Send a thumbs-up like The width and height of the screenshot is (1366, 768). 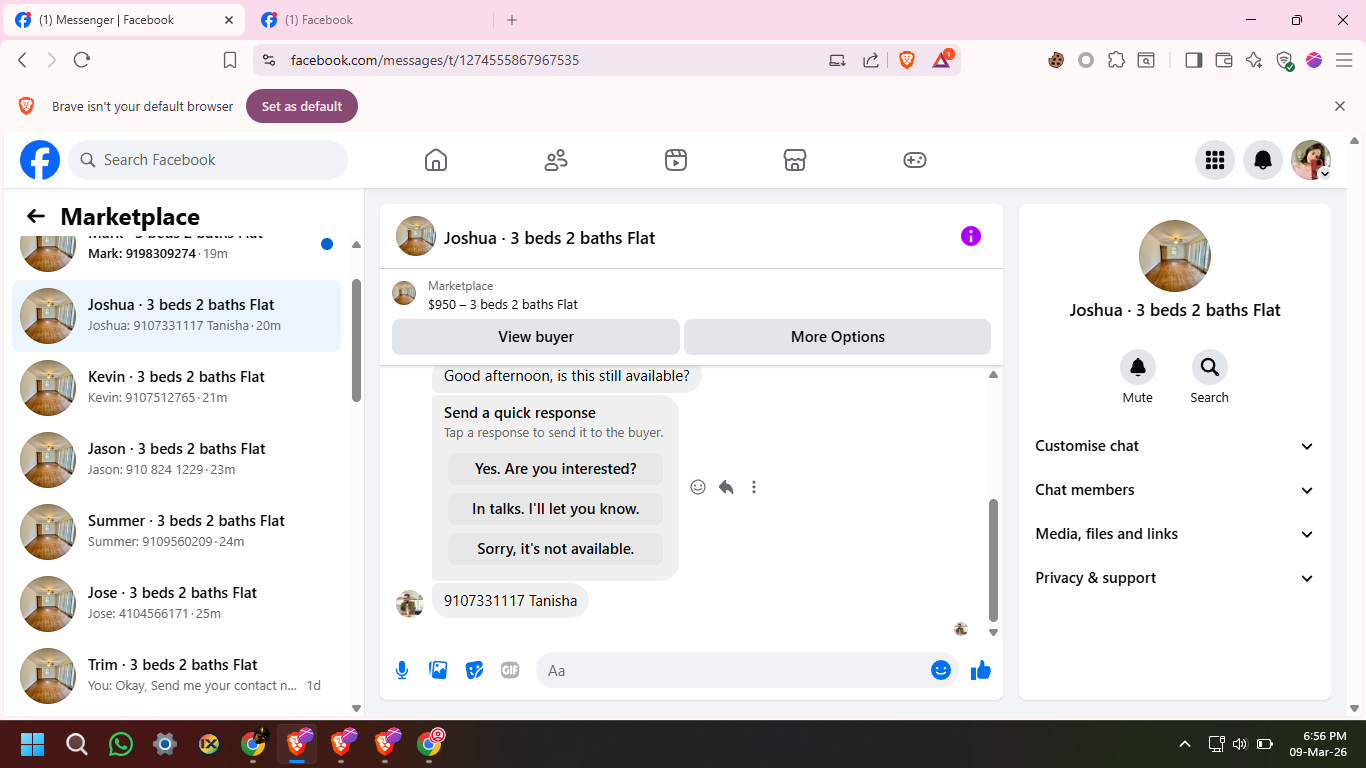981,670
